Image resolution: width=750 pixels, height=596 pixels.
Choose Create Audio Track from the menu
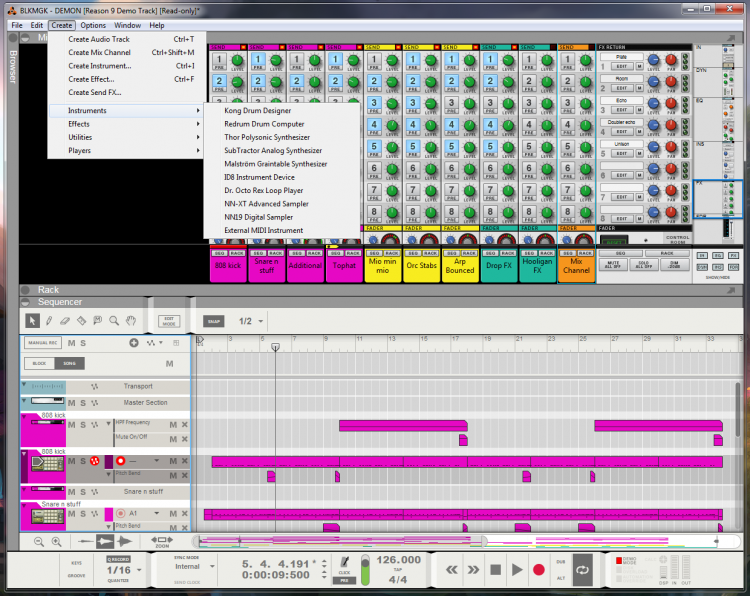[126, 39]
